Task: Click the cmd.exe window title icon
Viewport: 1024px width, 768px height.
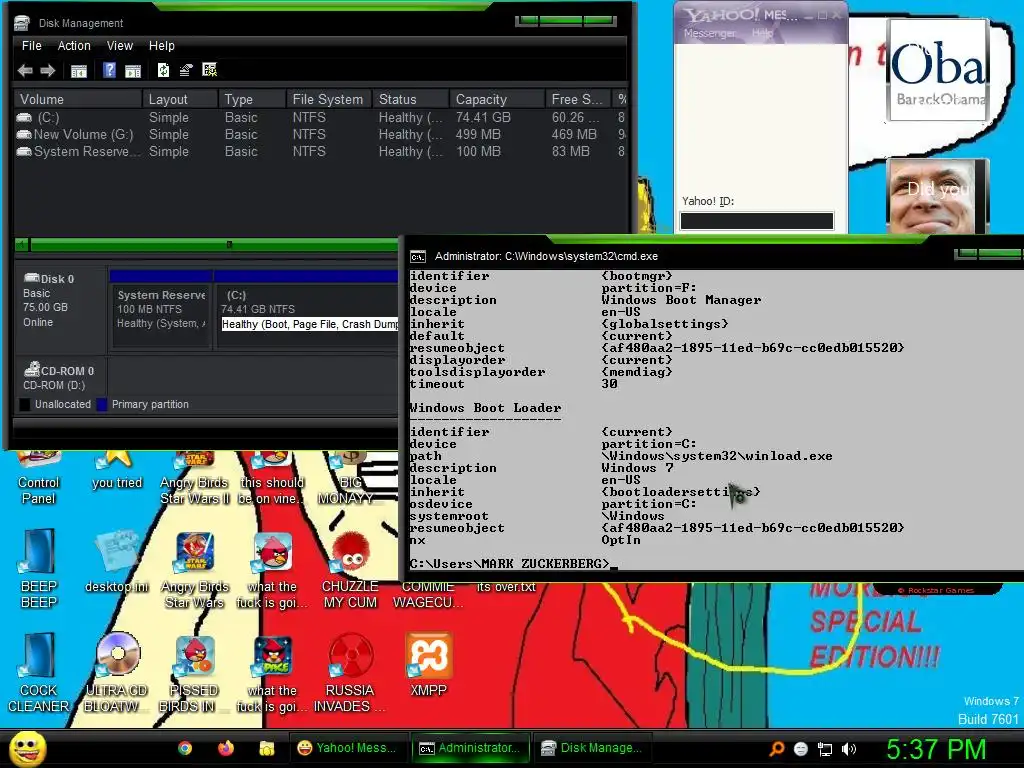Action: pyautogui.click(x=418, y=257)
